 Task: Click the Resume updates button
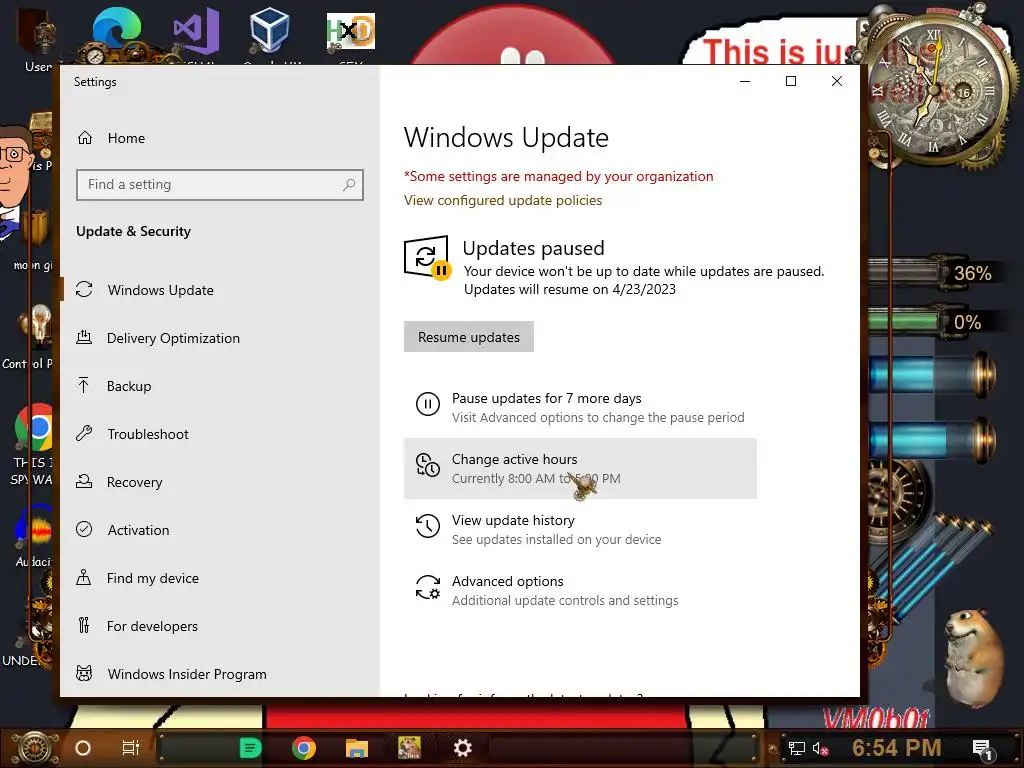point(469,337)
